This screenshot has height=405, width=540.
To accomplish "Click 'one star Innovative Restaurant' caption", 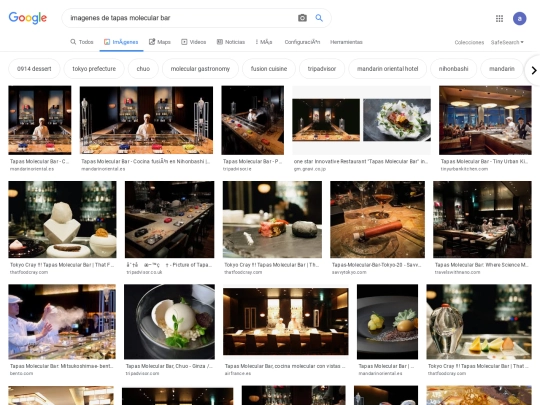I will pyautogui.click(x=361, y=161).
